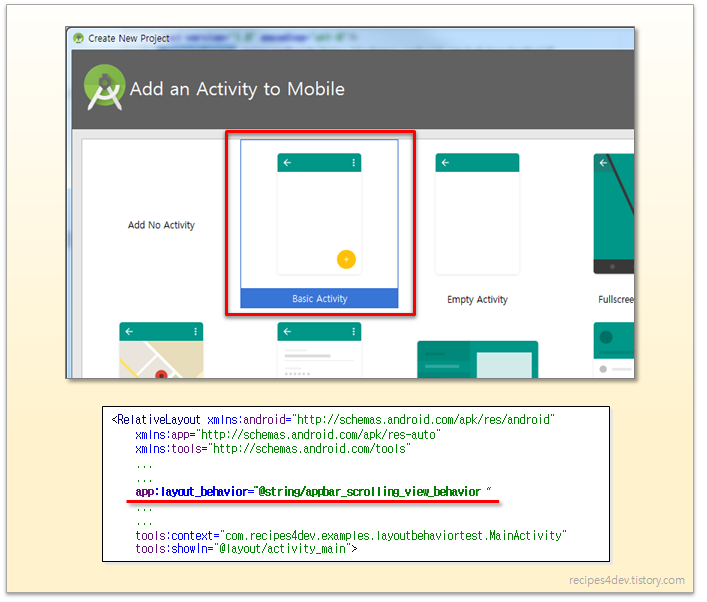
Task: Click the Android Studio logo in header
Action: [x=105, y=87]
